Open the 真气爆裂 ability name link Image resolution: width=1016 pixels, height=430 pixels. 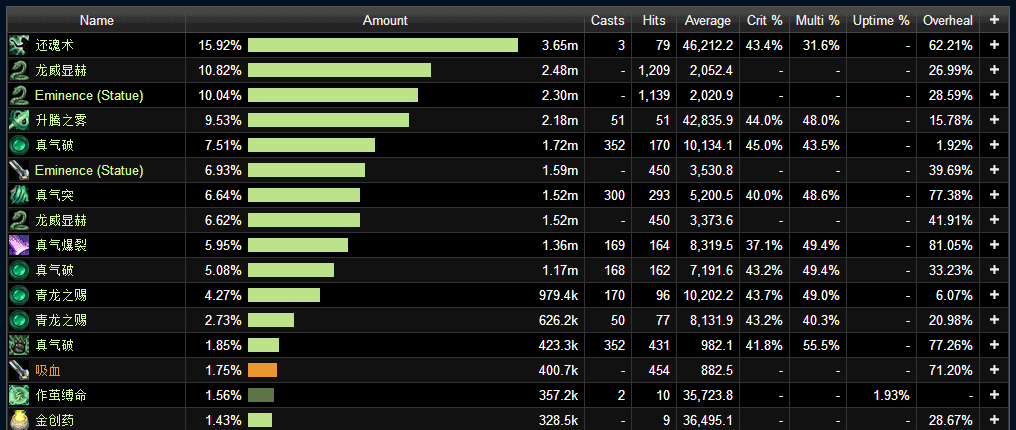tap(61, 245)
